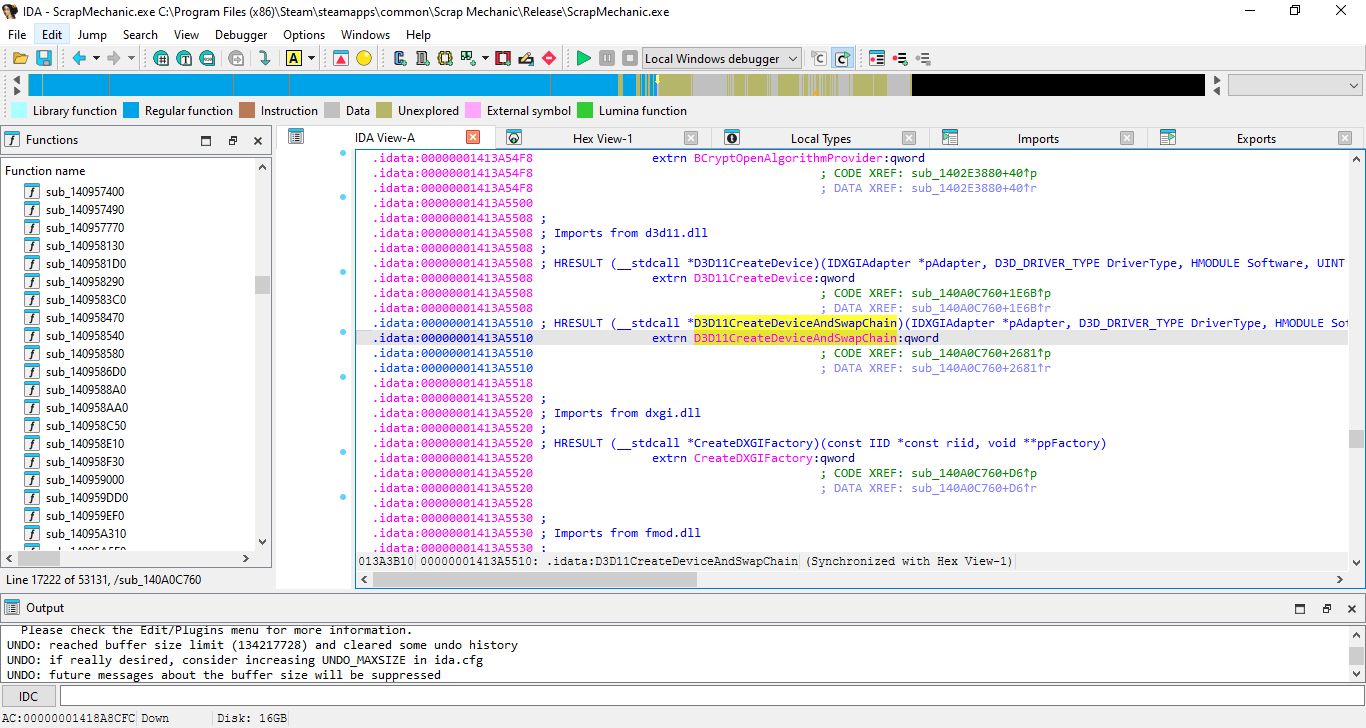This screenshot has height=728, width=1366.
Task: Click the byte sequence search icon
Action: pyautogui.click(x=207, y=59)
